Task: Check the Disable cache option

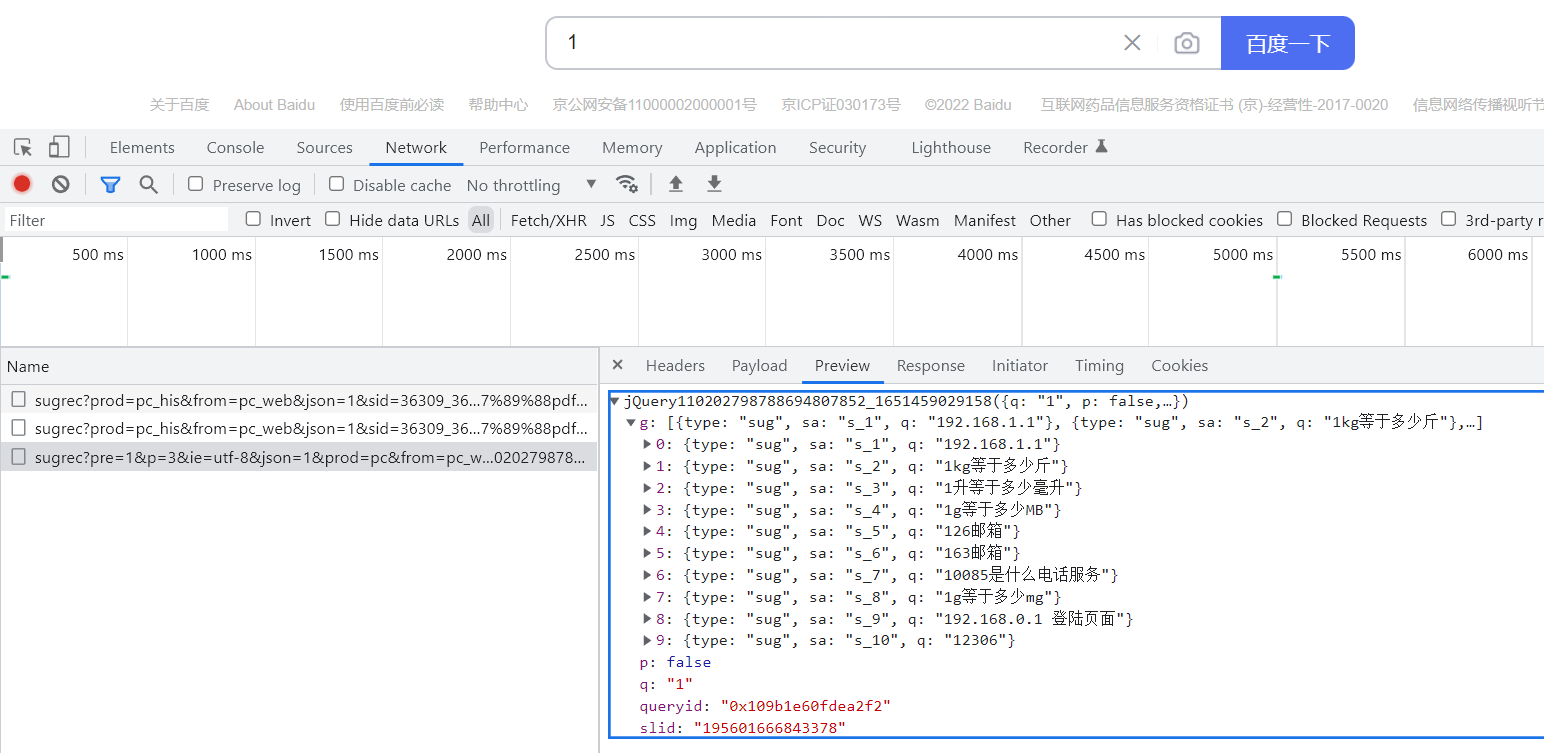Action: click(337, 184)
